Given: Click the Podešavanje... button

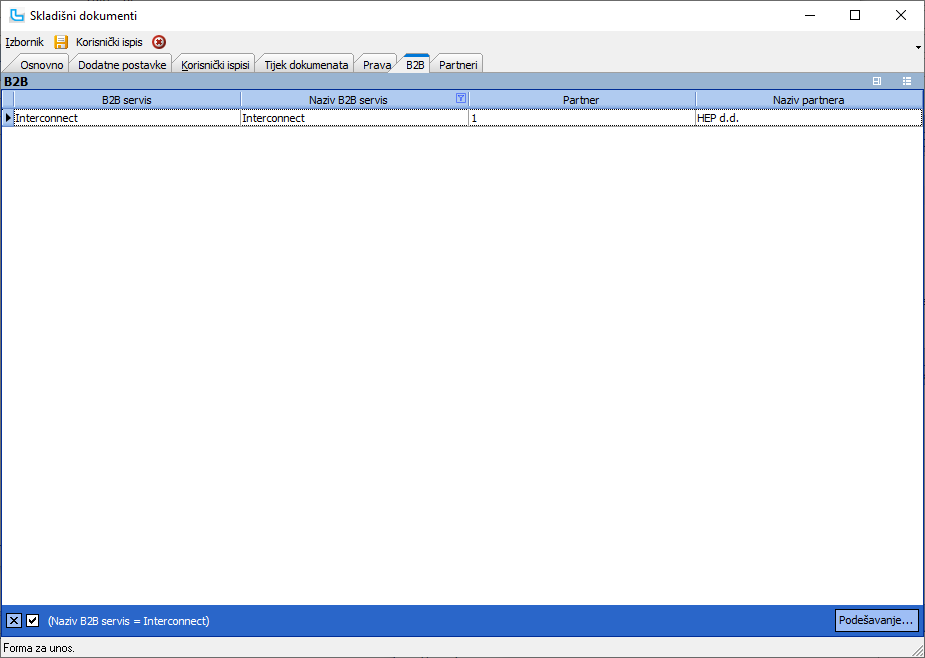Looking at the screenshot, I should click(x=876, y=621).
